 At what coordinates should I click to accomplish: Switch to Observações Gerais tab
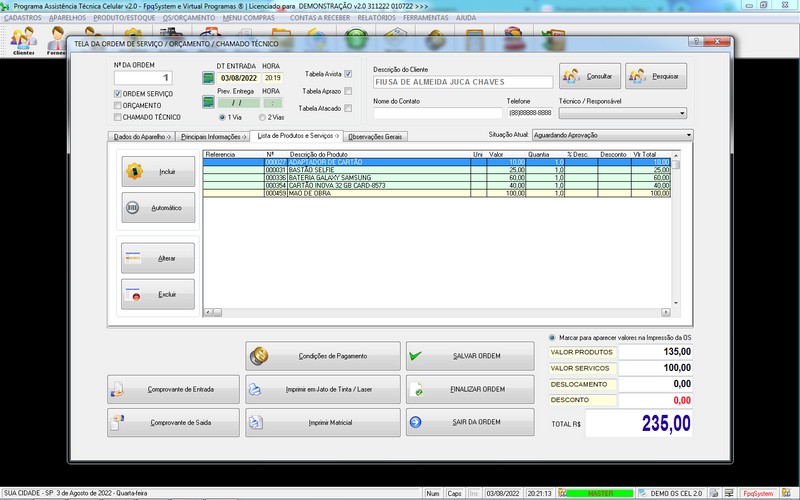pyautogui.click(x=375, y=137)
